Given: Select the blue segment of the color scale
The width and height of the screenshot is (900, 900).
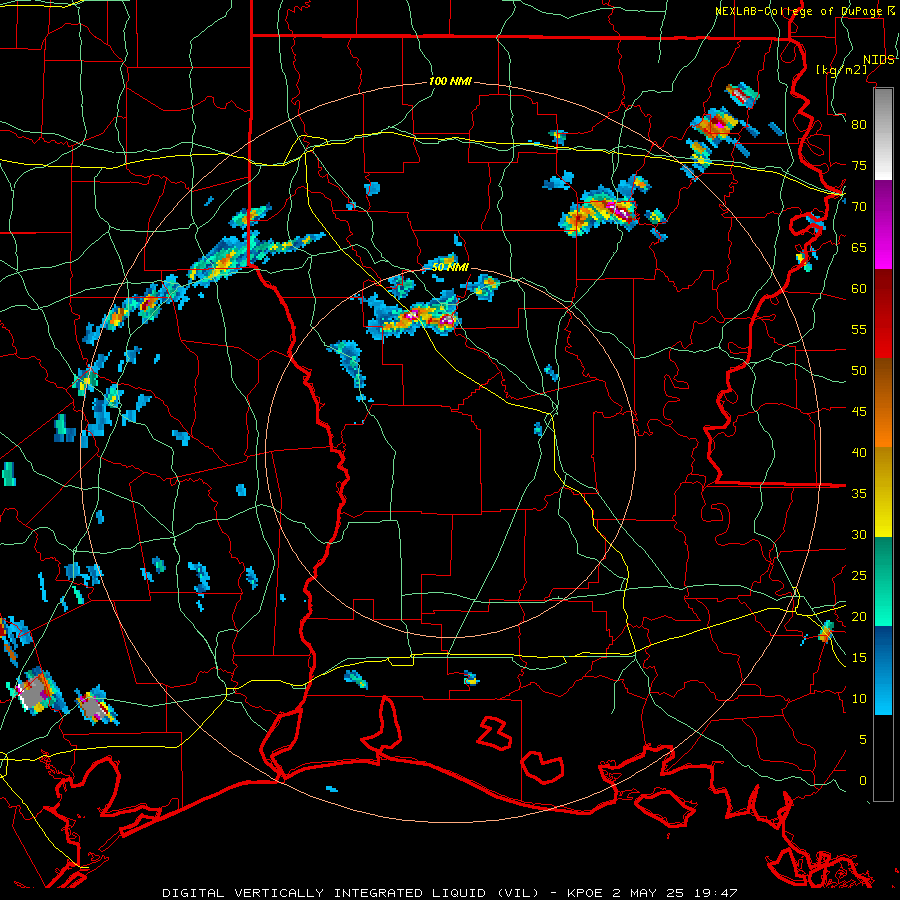Looking at the screenshot, I should point(884,670).
